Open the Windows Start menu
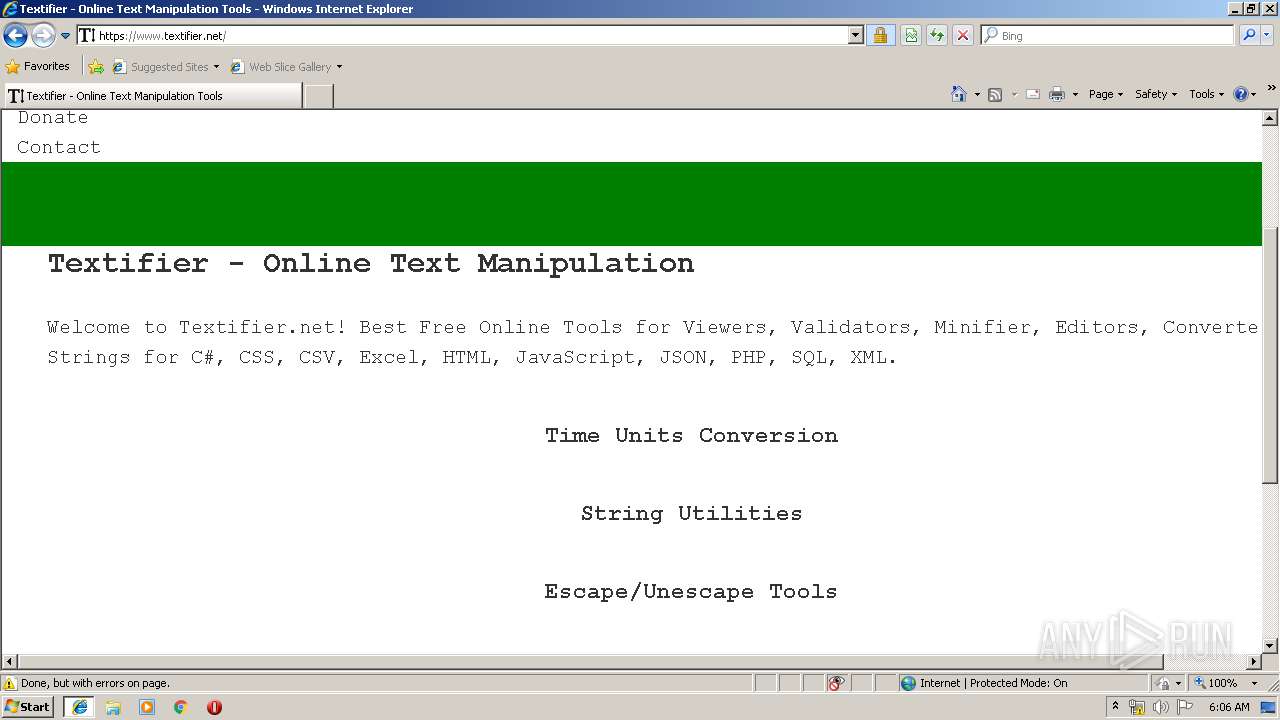 [27, 706]
